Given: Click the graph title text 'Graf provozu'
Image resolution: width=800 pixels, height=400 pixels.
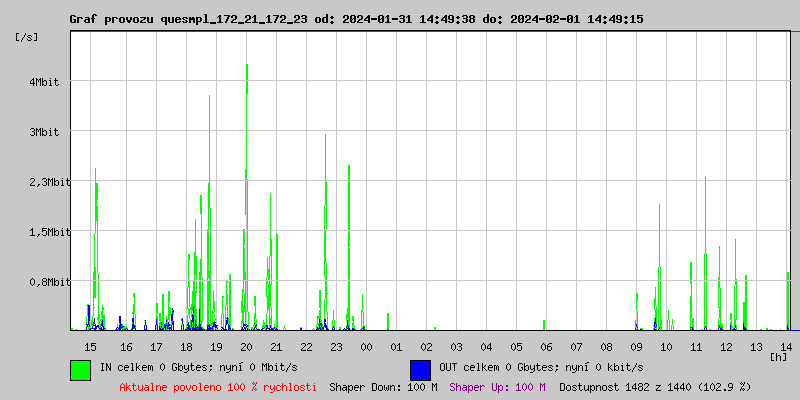Looking at the screenshot, I should pos(112,19).
